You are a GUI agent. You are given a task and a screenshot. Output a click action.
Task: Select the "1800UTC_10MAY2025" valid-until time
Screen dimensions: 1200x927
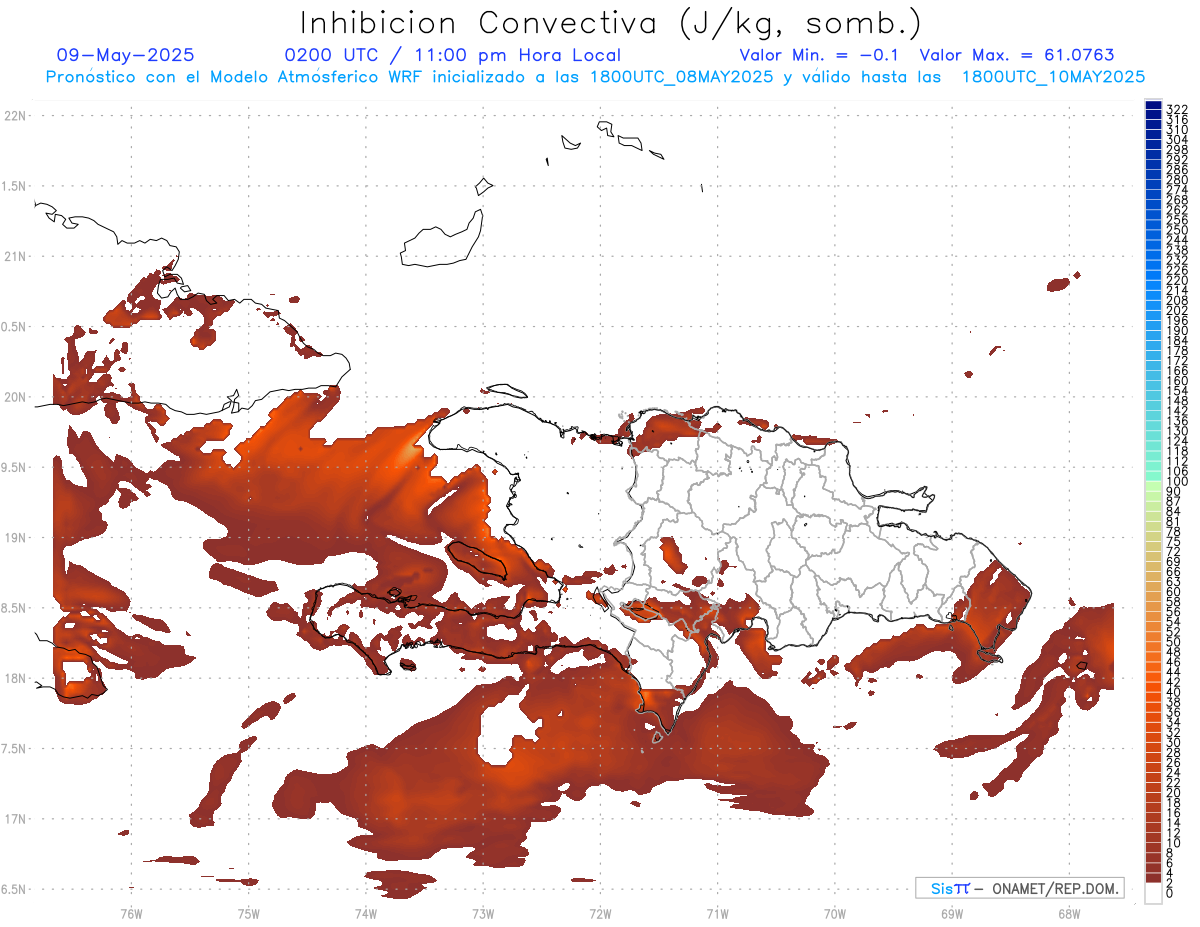click(x=1054, y=76)
